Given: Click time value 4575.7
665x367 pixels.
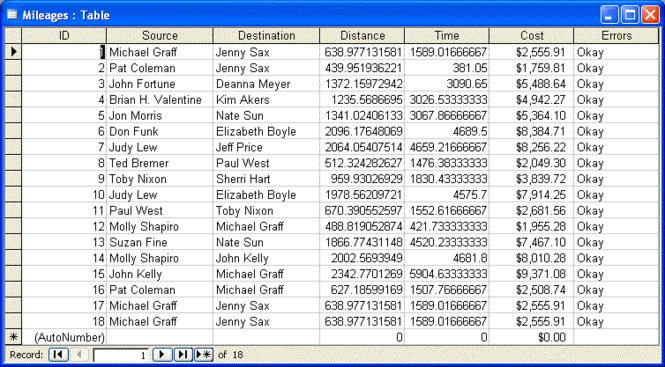Looking at the screenshot, I should tap(447, 195).
